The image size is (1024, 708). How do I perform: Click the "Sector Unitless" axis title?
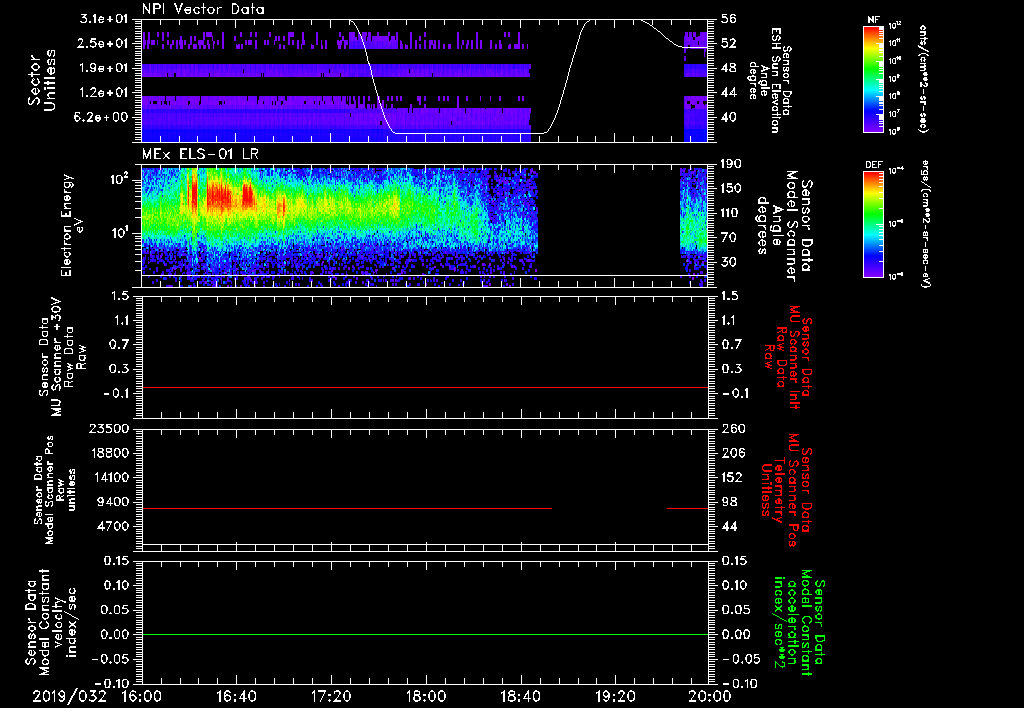(41, 80)
